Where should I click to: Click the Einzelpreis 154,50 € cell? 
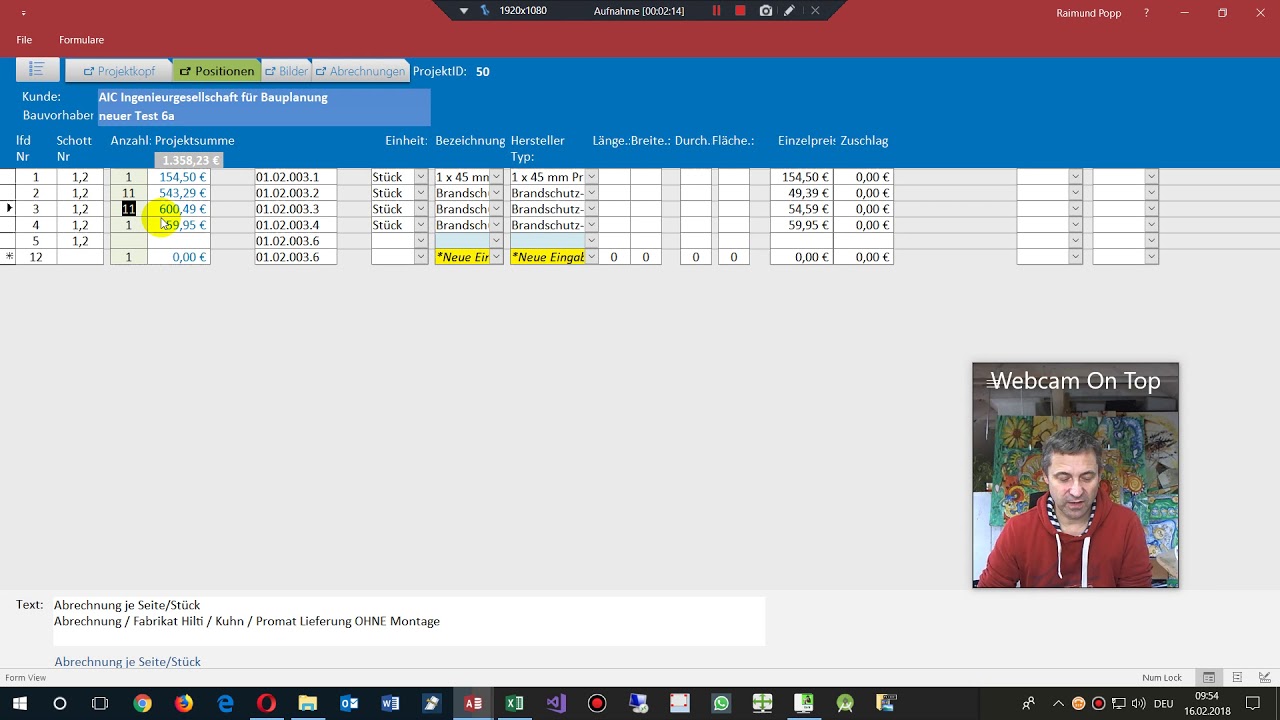click(801, 177)
